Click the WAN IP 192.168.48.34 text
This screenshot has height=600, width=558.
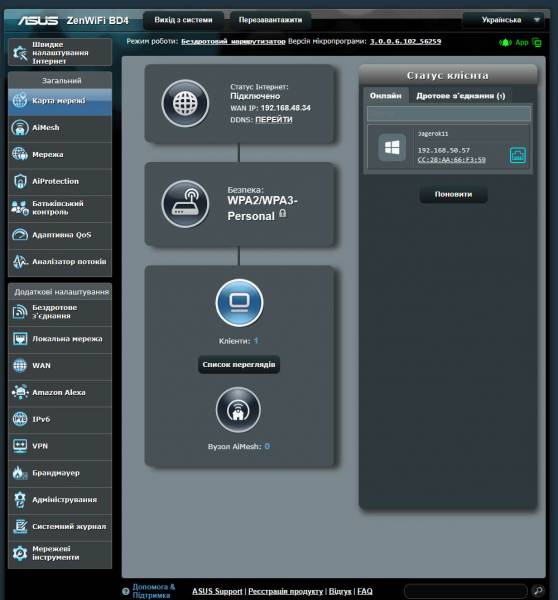point(286,108)
